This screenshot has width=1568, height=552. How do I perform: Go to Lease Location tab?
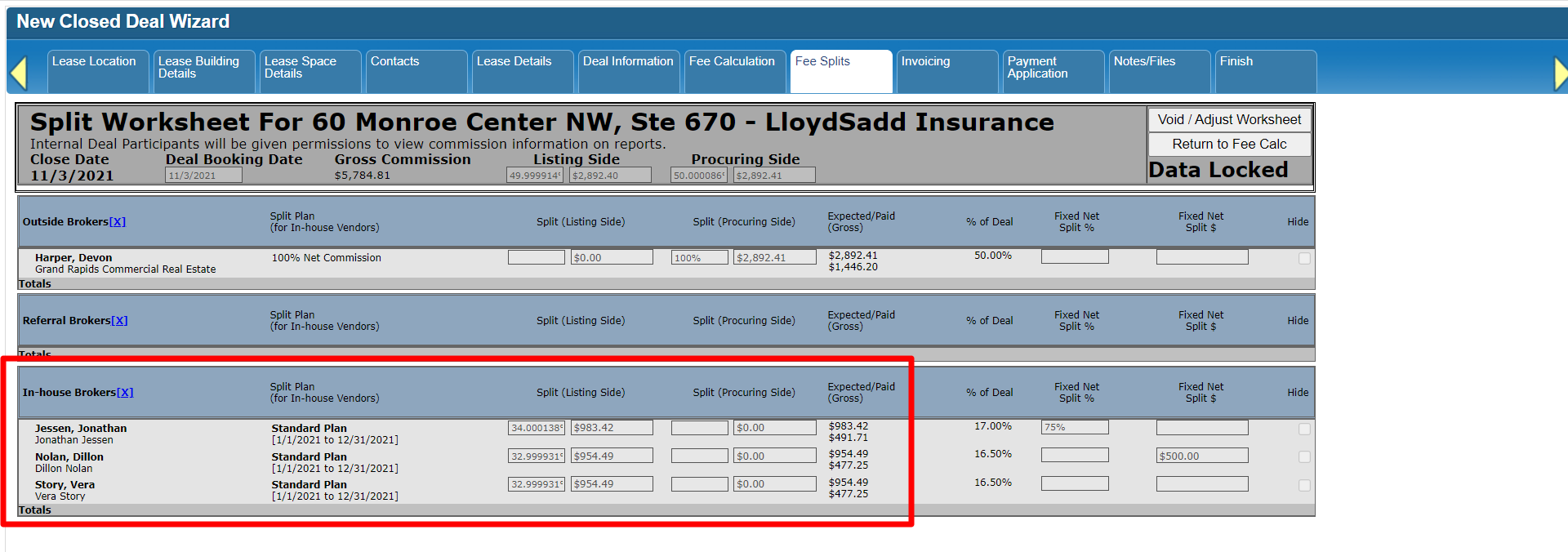[95, 62]
